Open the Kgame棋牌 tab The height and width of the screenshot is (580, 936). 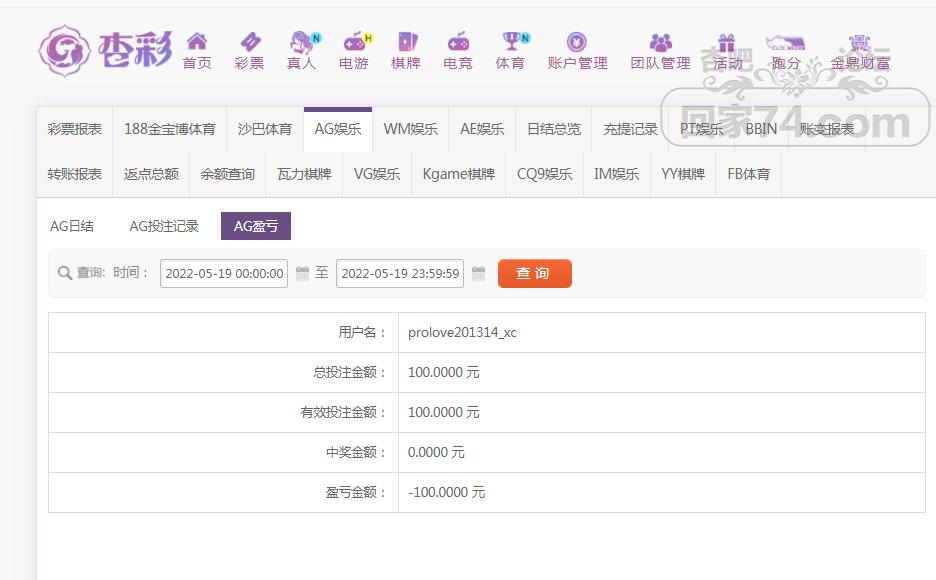pos(458,173)
